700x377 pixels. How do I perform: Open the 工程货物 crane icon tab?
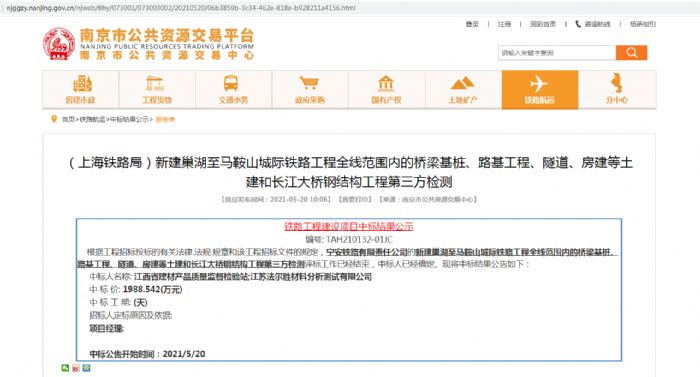(157, 89)
